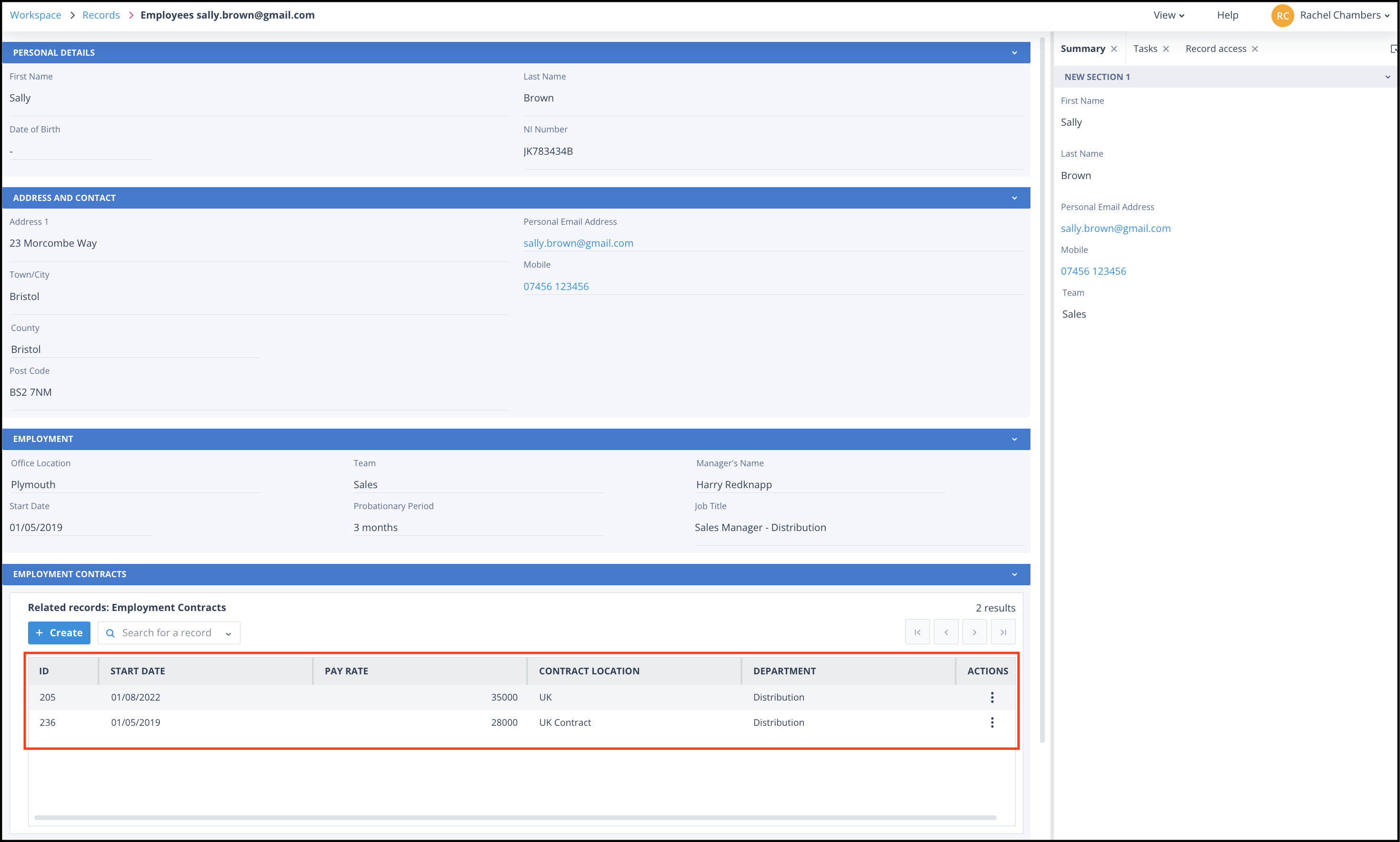Switch to the Summary tab
The image size is (1400, 842).
pyautogui.click(x=1082, y=49)
